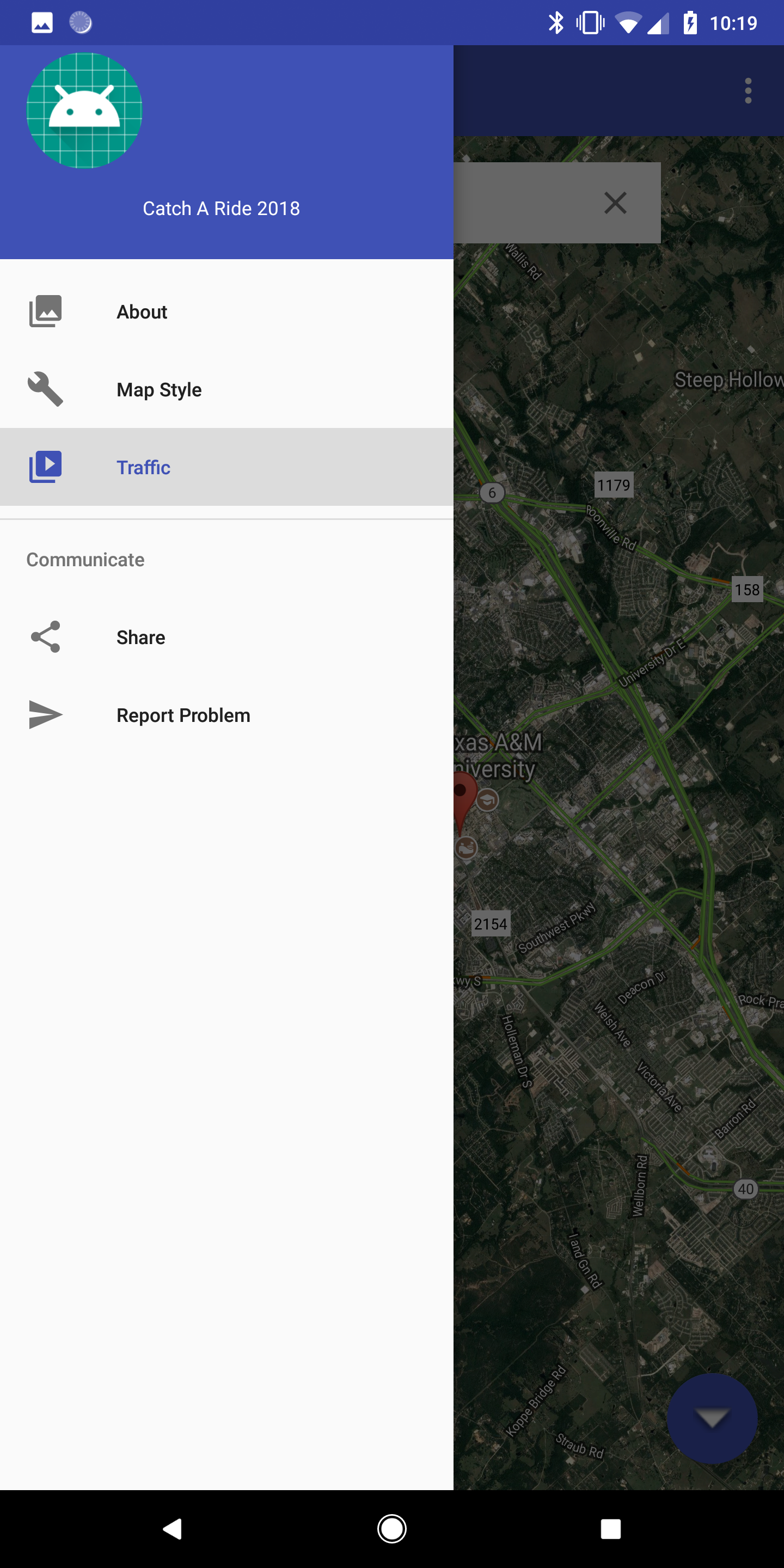The image size is (784, 1568).
Task: Tap the 158 road shield
Action: point(747,589)
